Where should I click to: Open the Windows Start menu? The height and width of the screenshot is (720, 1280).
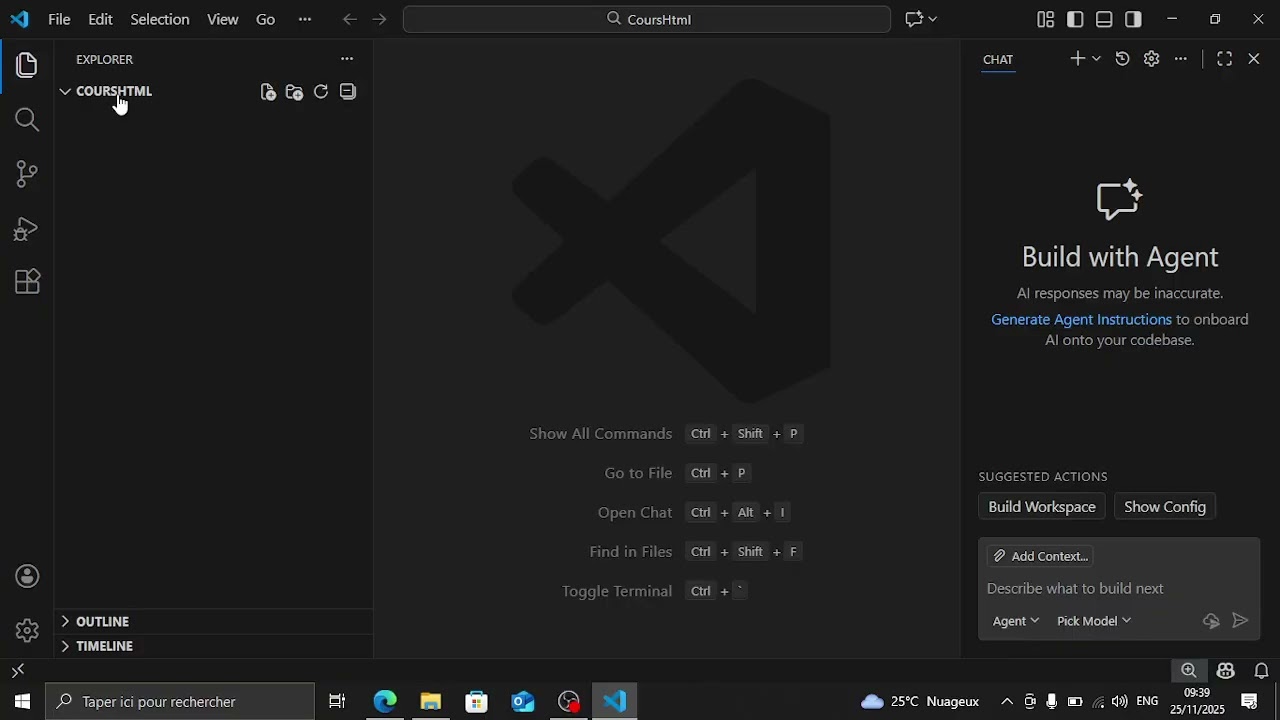click(22, 701)
